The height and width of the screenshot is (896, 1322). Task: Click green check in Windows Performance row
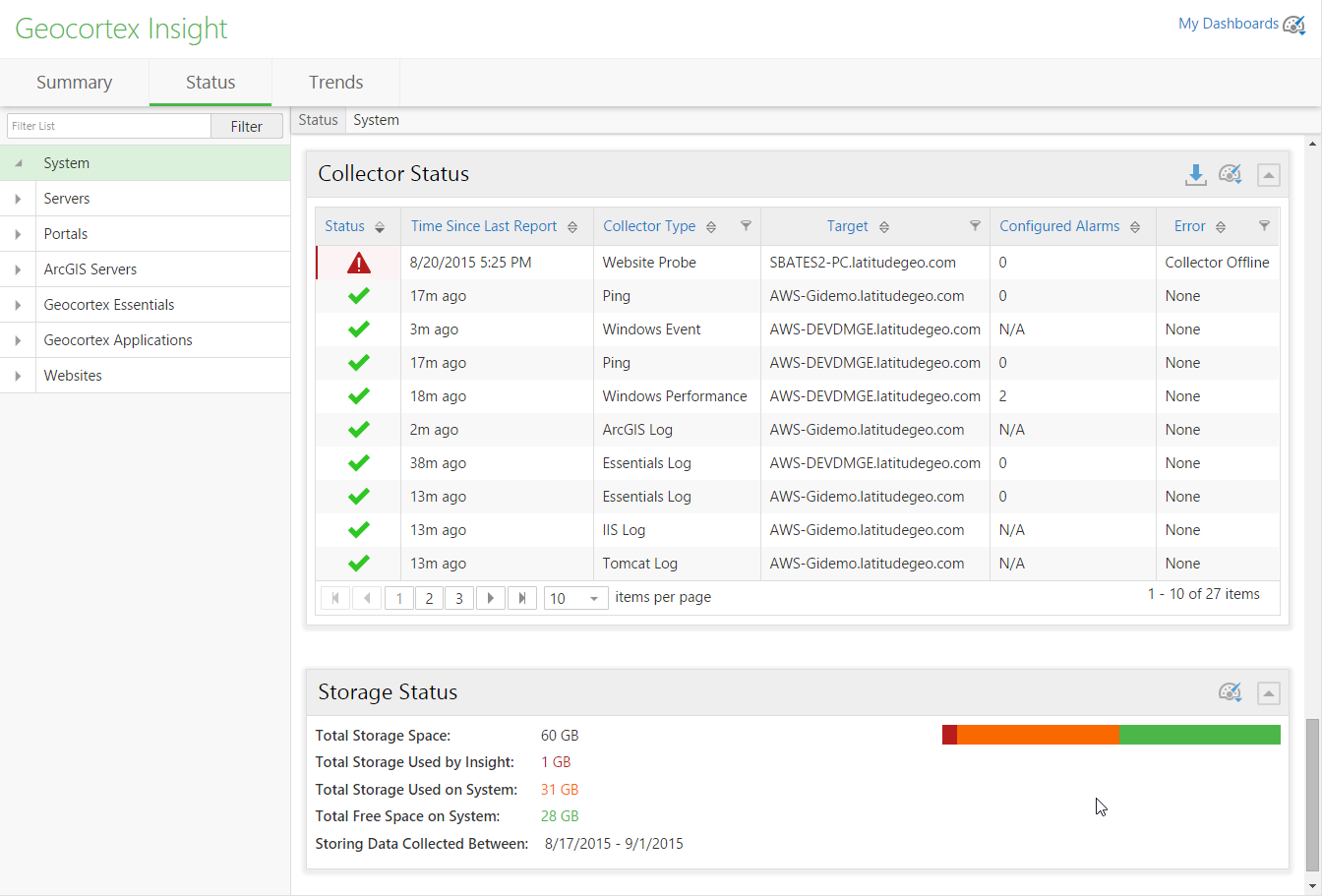click(x=359, y=396)
